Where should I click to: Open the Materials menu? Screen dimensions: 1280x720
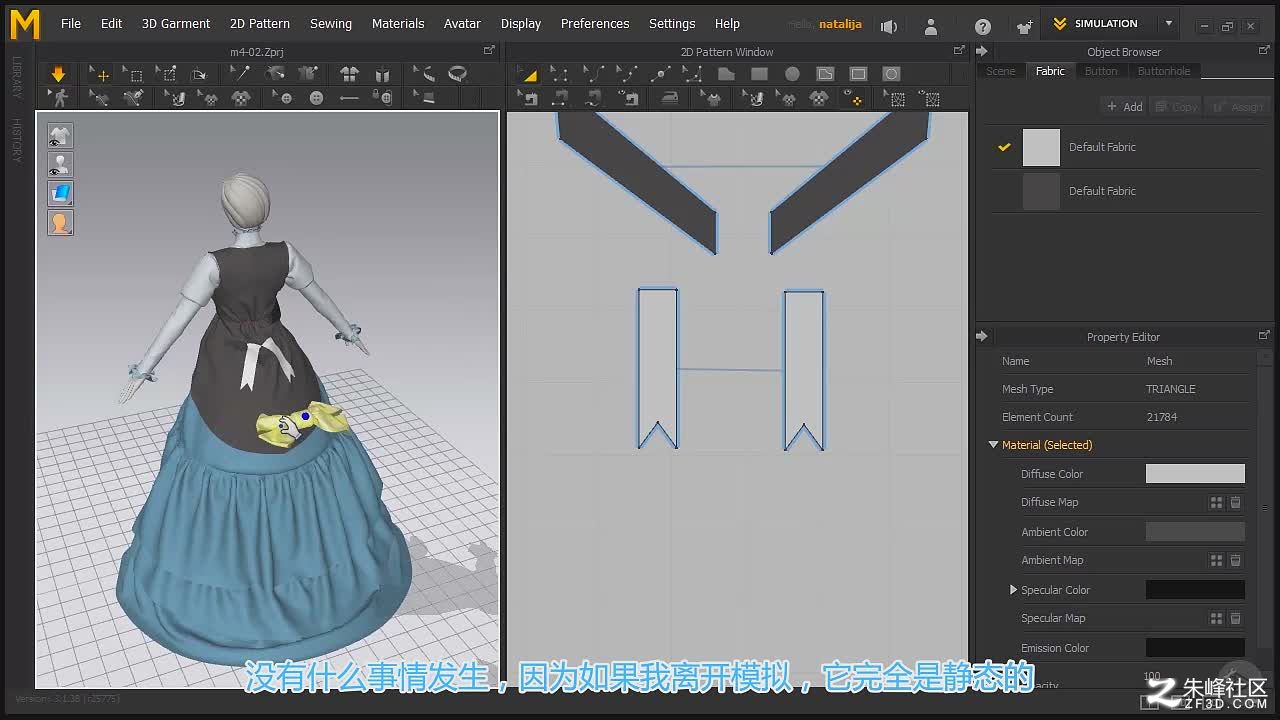coord(398,23)
